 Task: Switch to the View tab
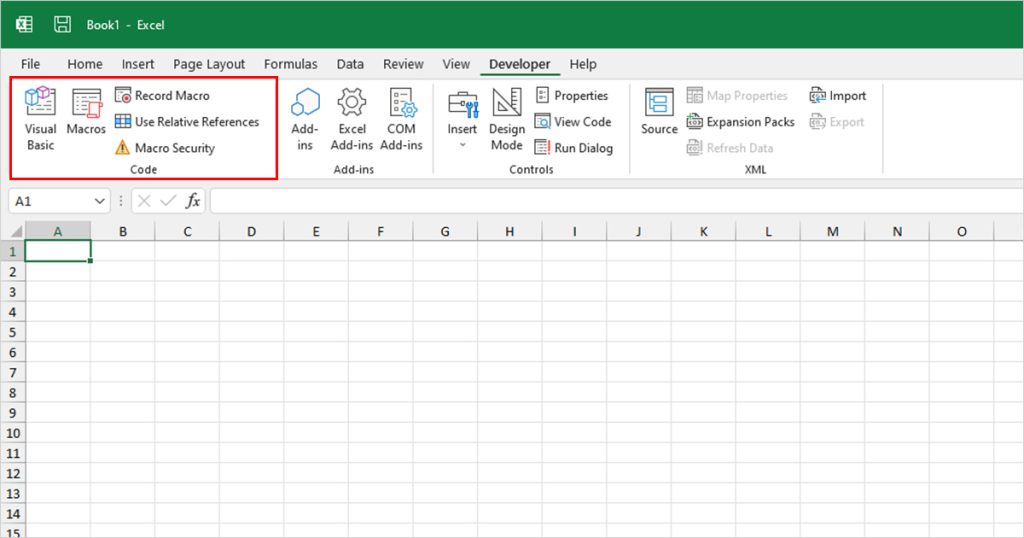456,64
